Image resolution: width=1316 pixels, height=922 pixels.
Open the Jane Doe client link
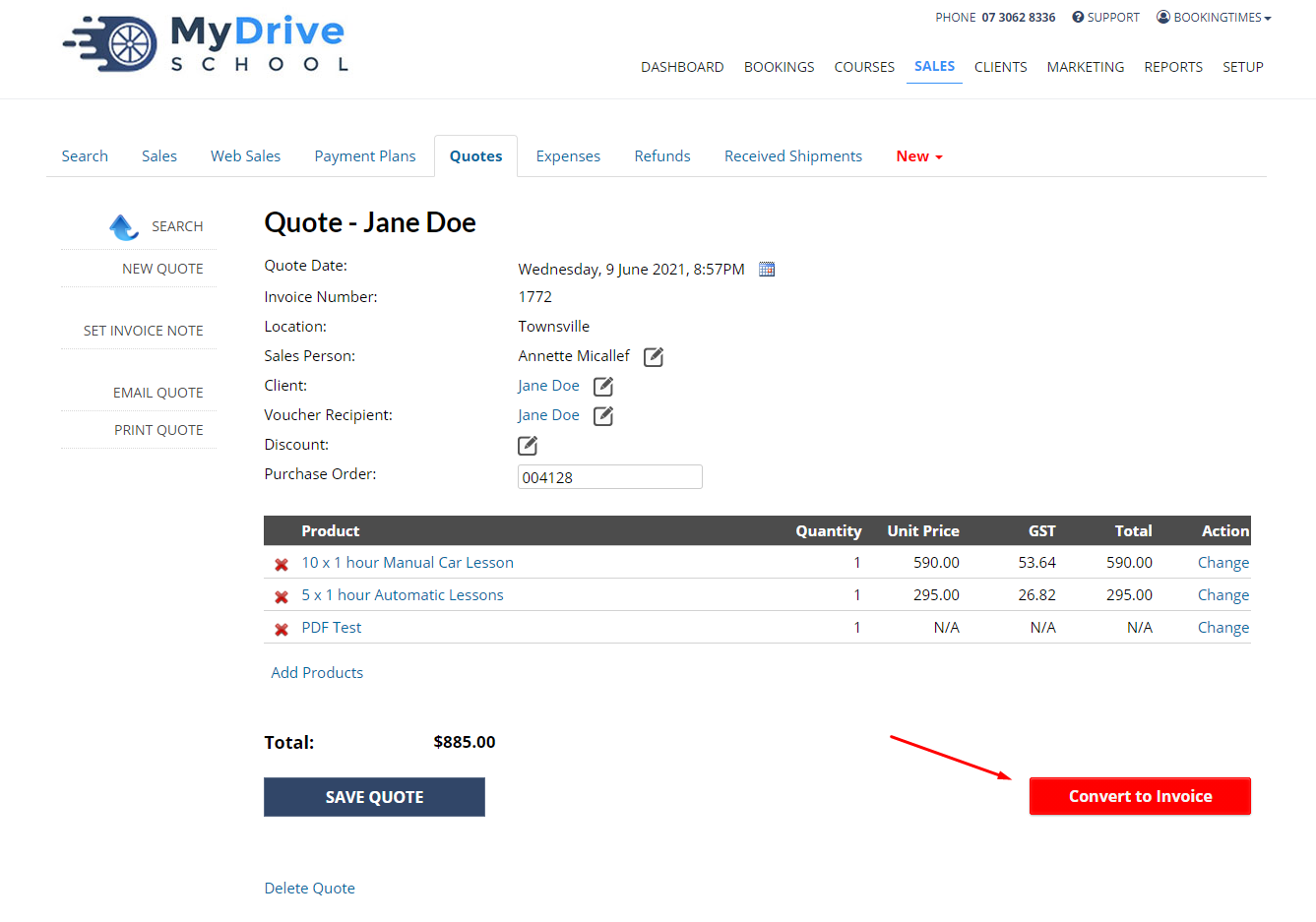[x=548, y=386]
